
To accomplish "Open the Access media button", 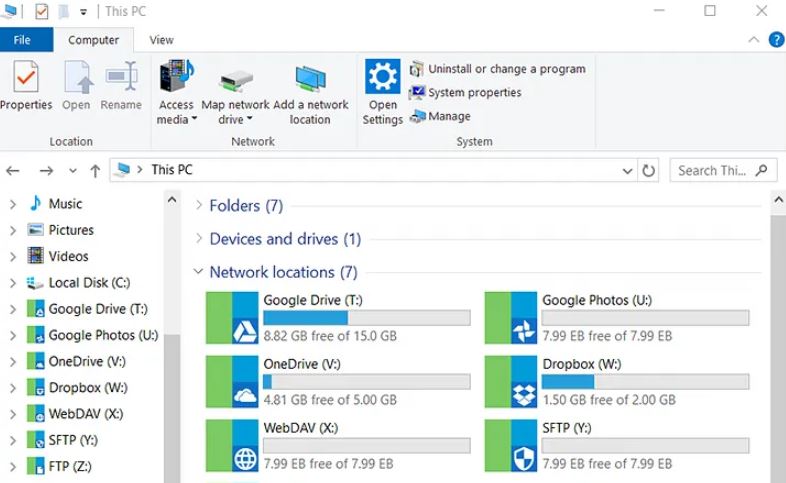I will click(x=176, y=92).
